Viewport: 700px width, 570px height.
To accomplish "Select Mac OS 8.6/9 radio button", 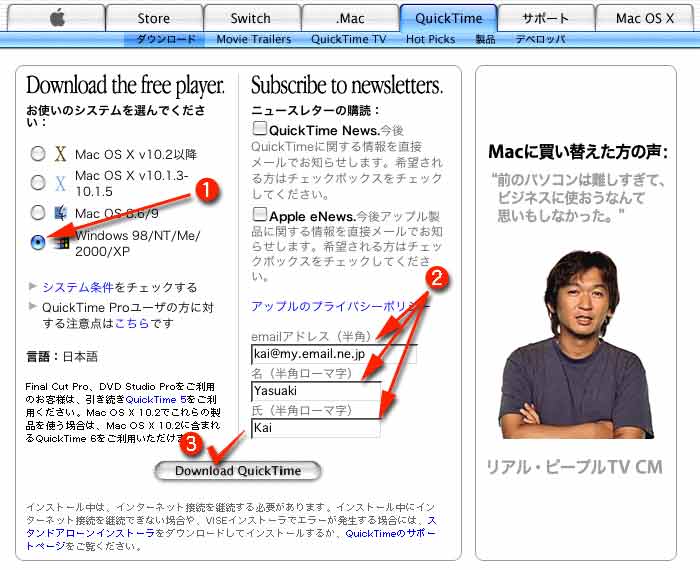I will (x=38, y=212).
